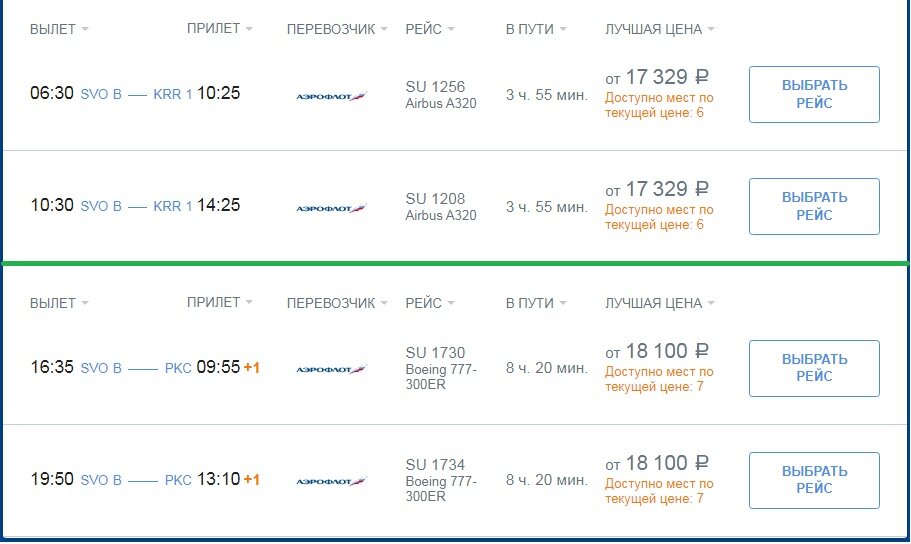Click Aeroflot logo on SU 1734 row

tap(331, 481)
